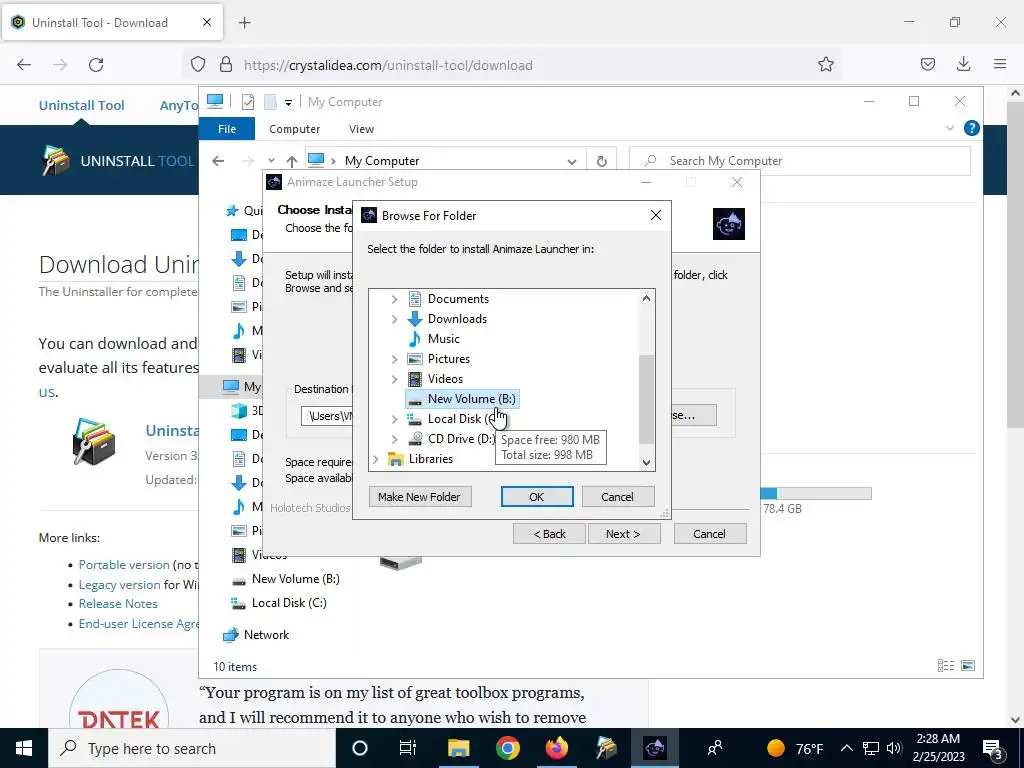This screenshot has width=1024, height=768.
Task: Select Videos folder in Browse dialog
Action: (x=445, y=379)
